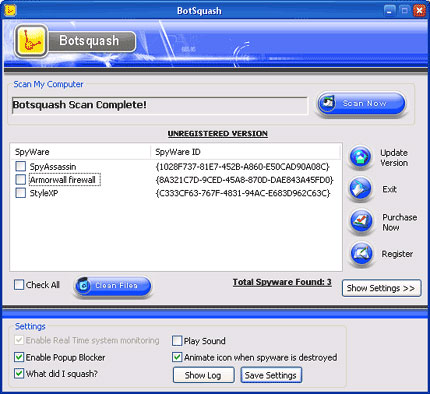Viewport: 430px width, 394px height.
Task: Toggle Animate icon when spyware is destroyed
Action: point(177,357)
